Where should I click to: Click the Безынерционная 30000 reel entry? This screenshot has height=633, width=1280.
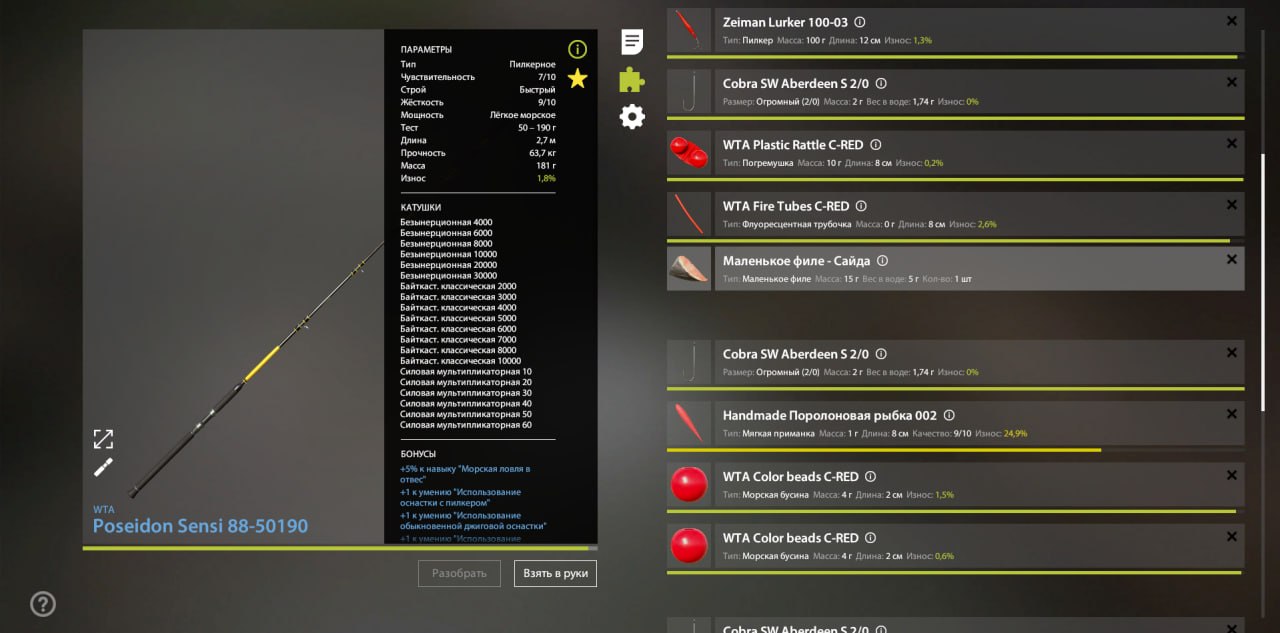(448, 275)
